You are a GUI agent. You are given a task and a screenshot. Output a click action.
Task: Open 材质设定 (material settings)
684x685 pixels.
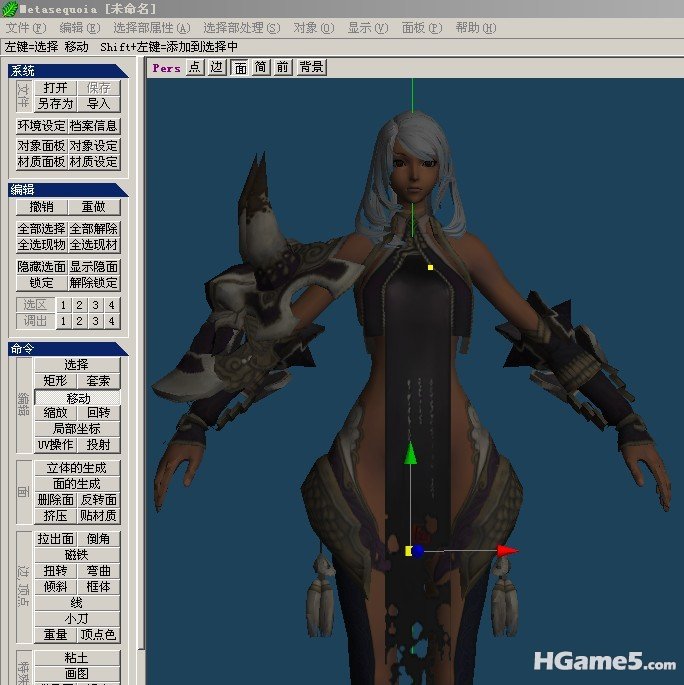point(94,162)
